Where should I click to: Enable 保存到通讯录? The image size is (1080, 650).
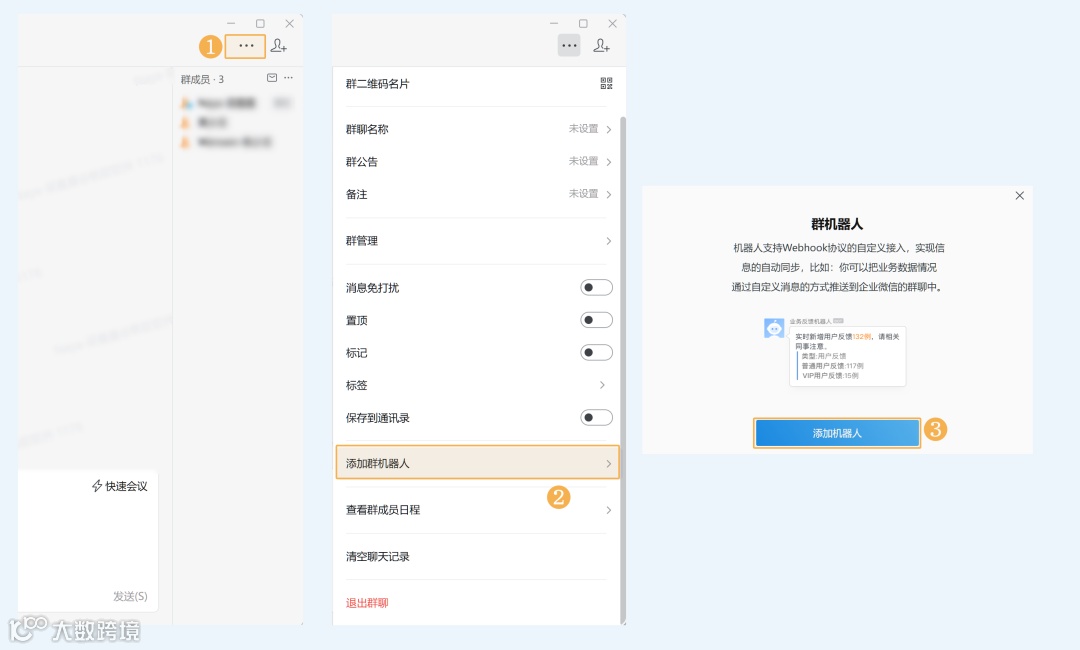pyautogui.click(x=595, y=417)
